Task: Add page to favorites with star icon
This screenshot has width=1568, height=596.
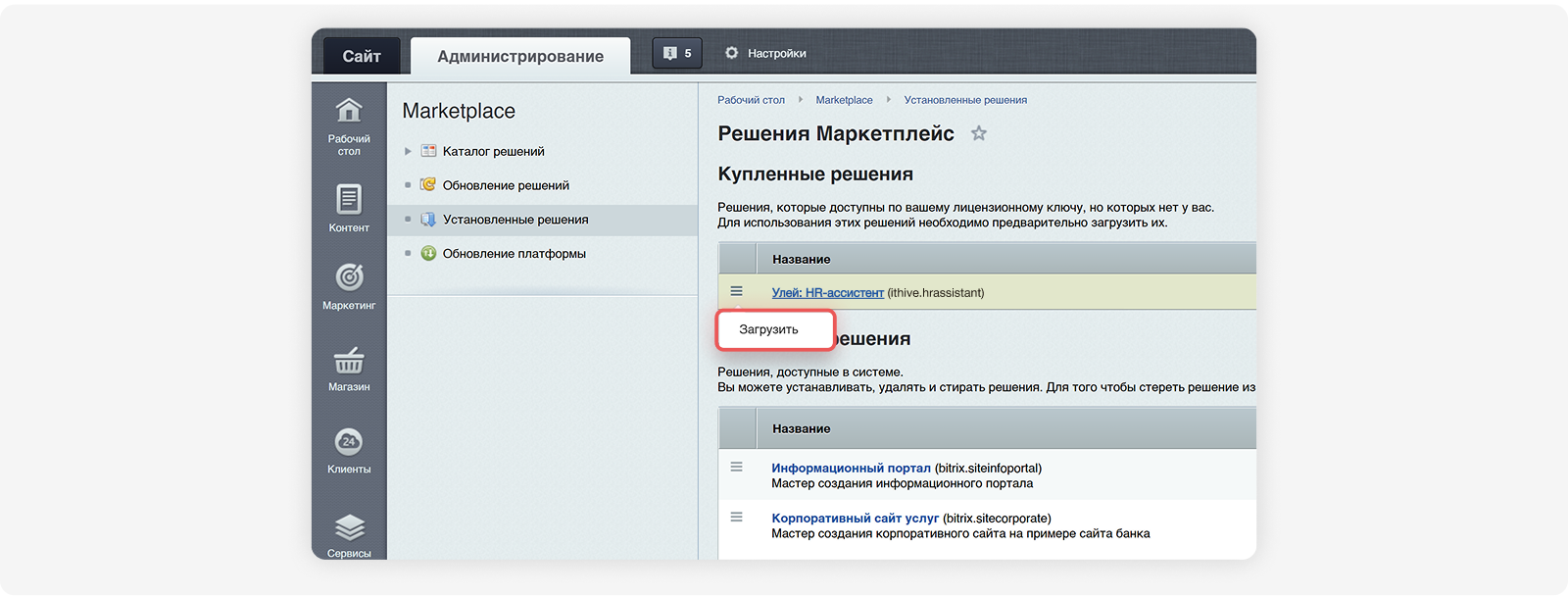Action: 978,133
